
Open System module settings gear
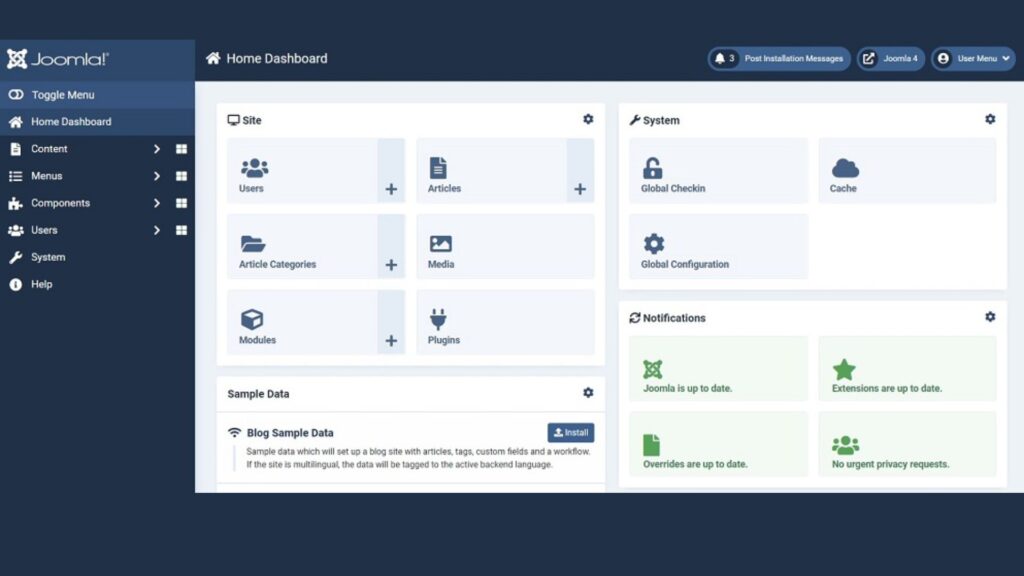tap(990, 120)
